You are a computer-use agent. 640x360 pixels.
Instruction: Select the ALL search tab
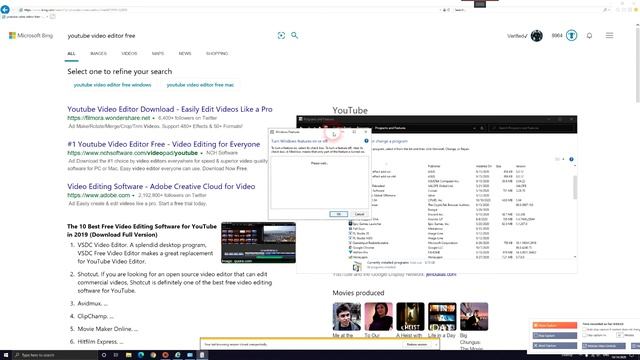click(71, 53)
